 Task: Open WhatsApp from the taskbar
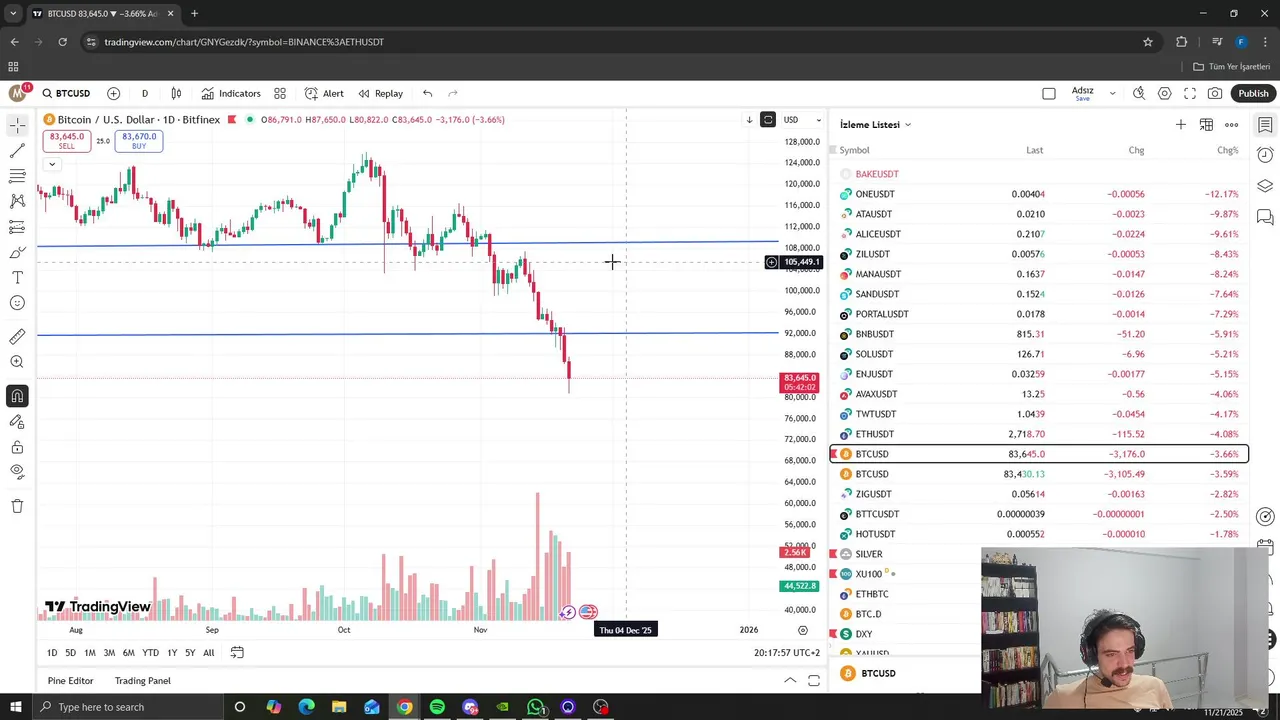535,707
